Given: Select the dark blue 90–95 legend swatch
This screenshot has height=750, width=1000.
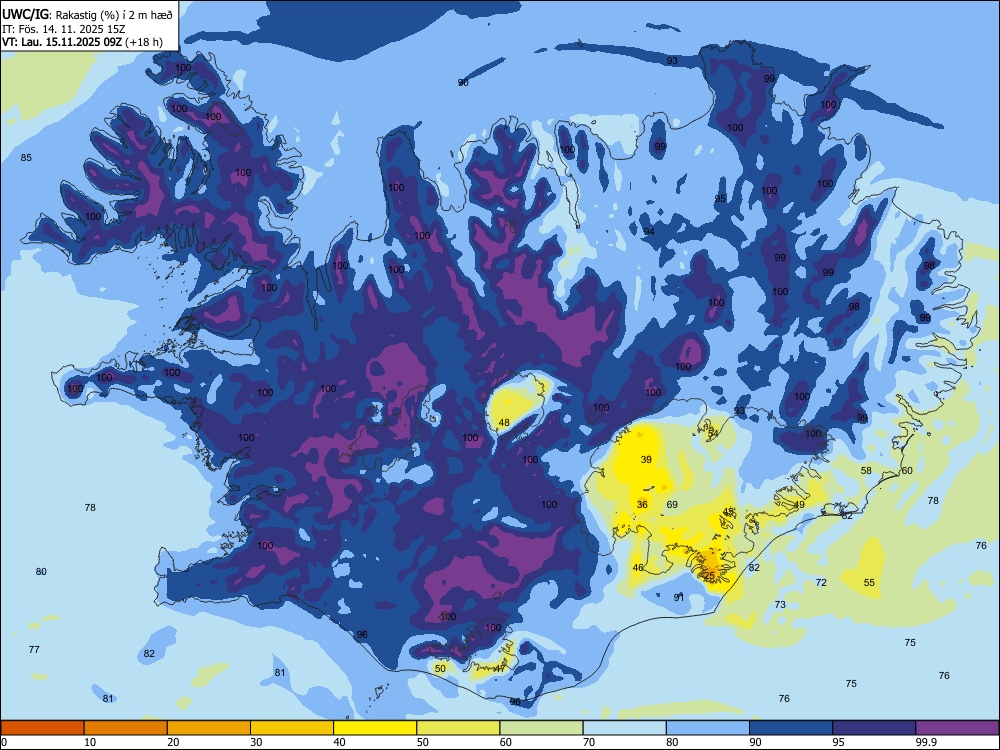Looking at the screenshot, I should 791,728.
